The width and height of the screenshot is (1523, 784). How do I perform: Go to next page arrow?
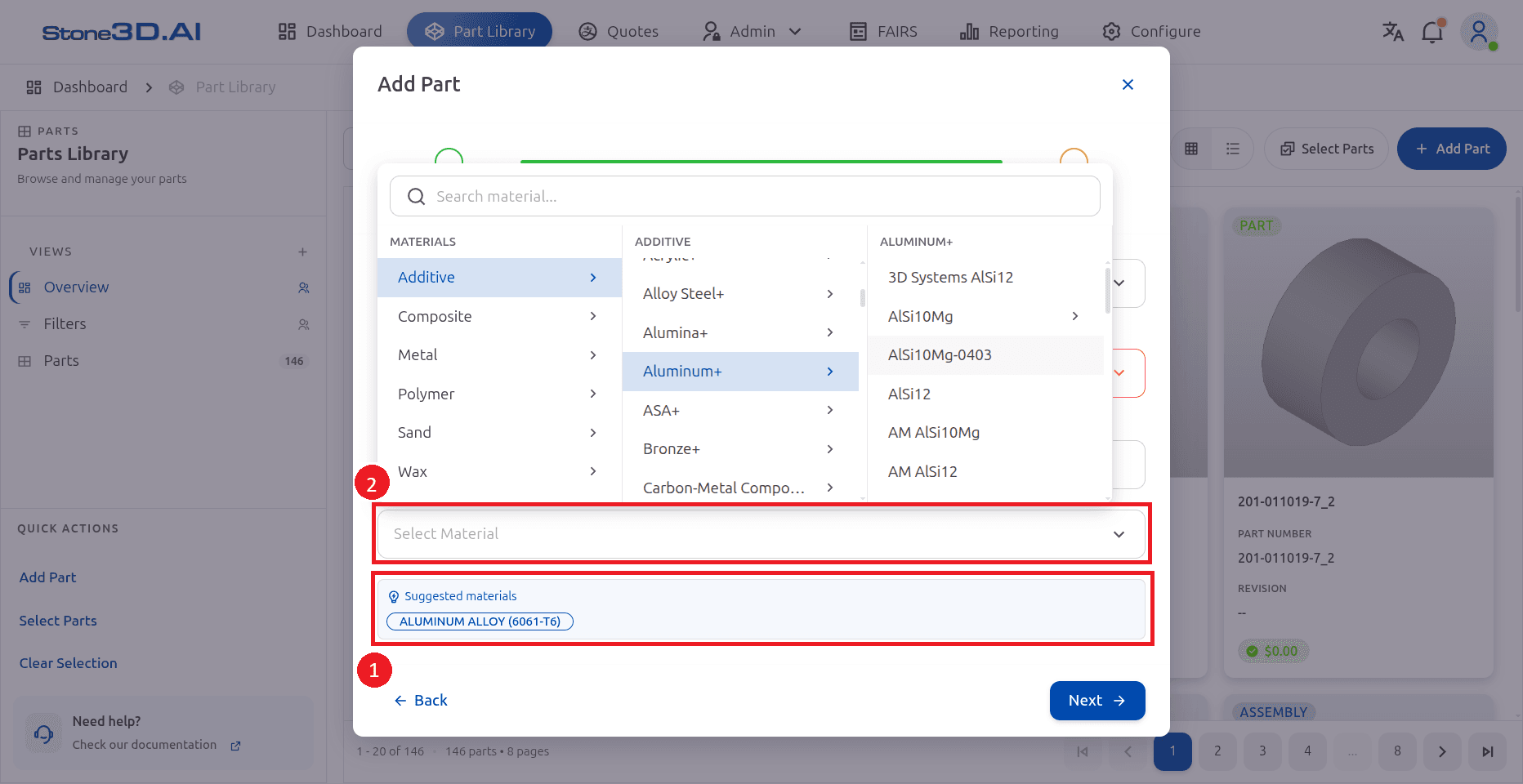[1442, 751]
